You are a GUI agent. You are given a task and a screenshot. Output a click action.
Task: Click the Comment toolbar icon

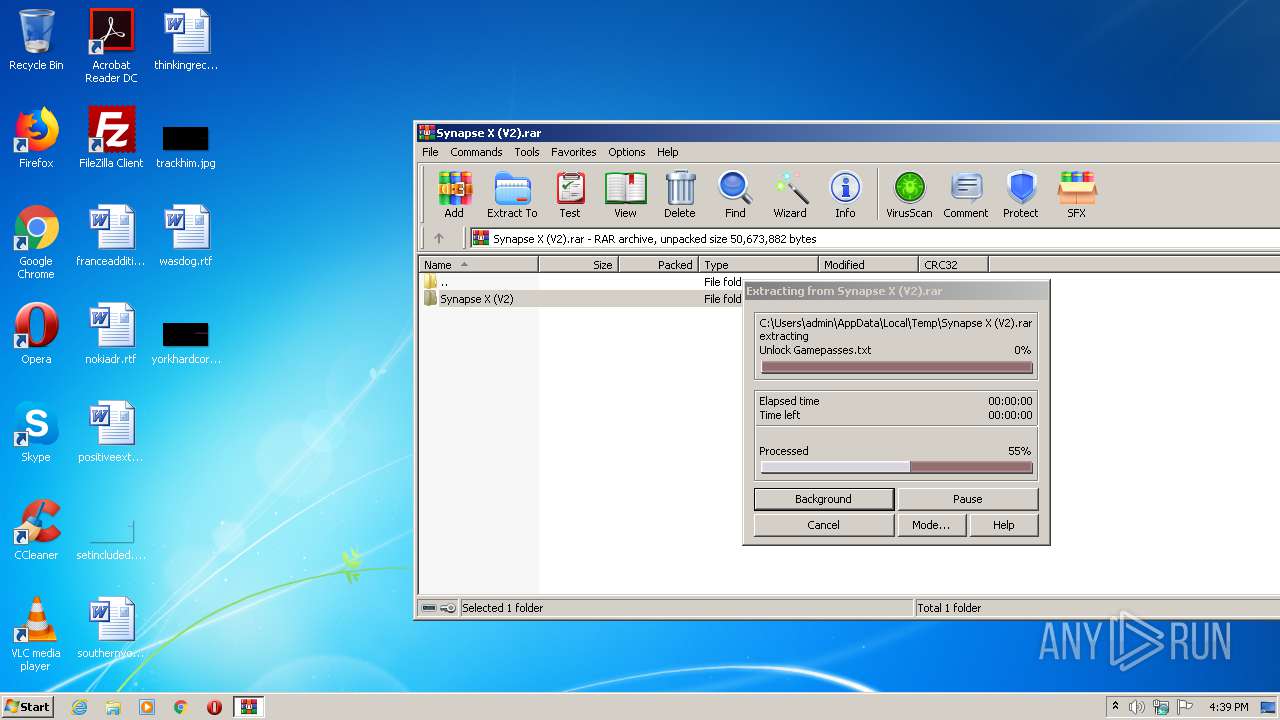coord(965,194)
